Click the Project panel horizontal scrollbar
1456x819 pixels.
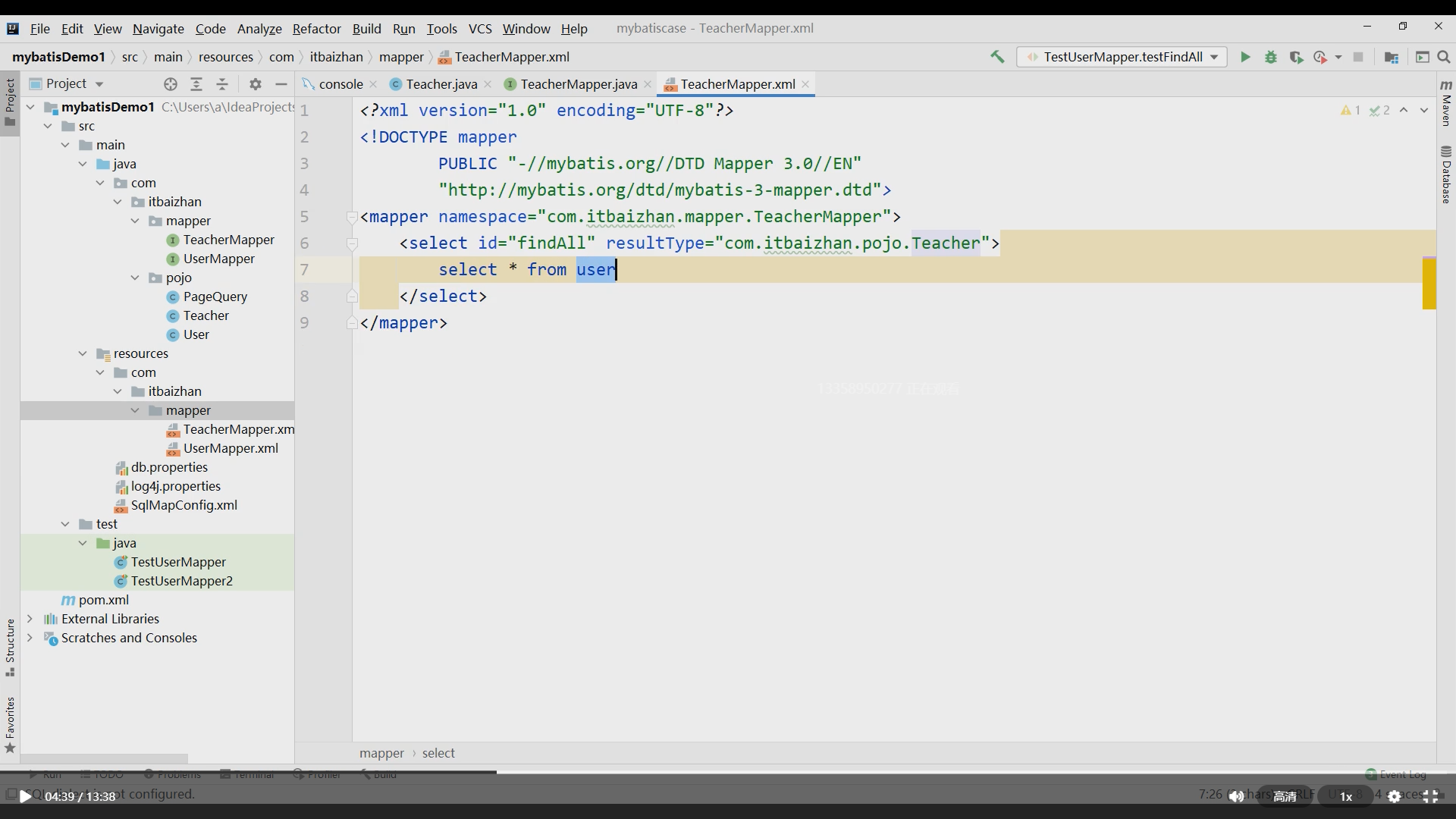[x=104, y=758]
